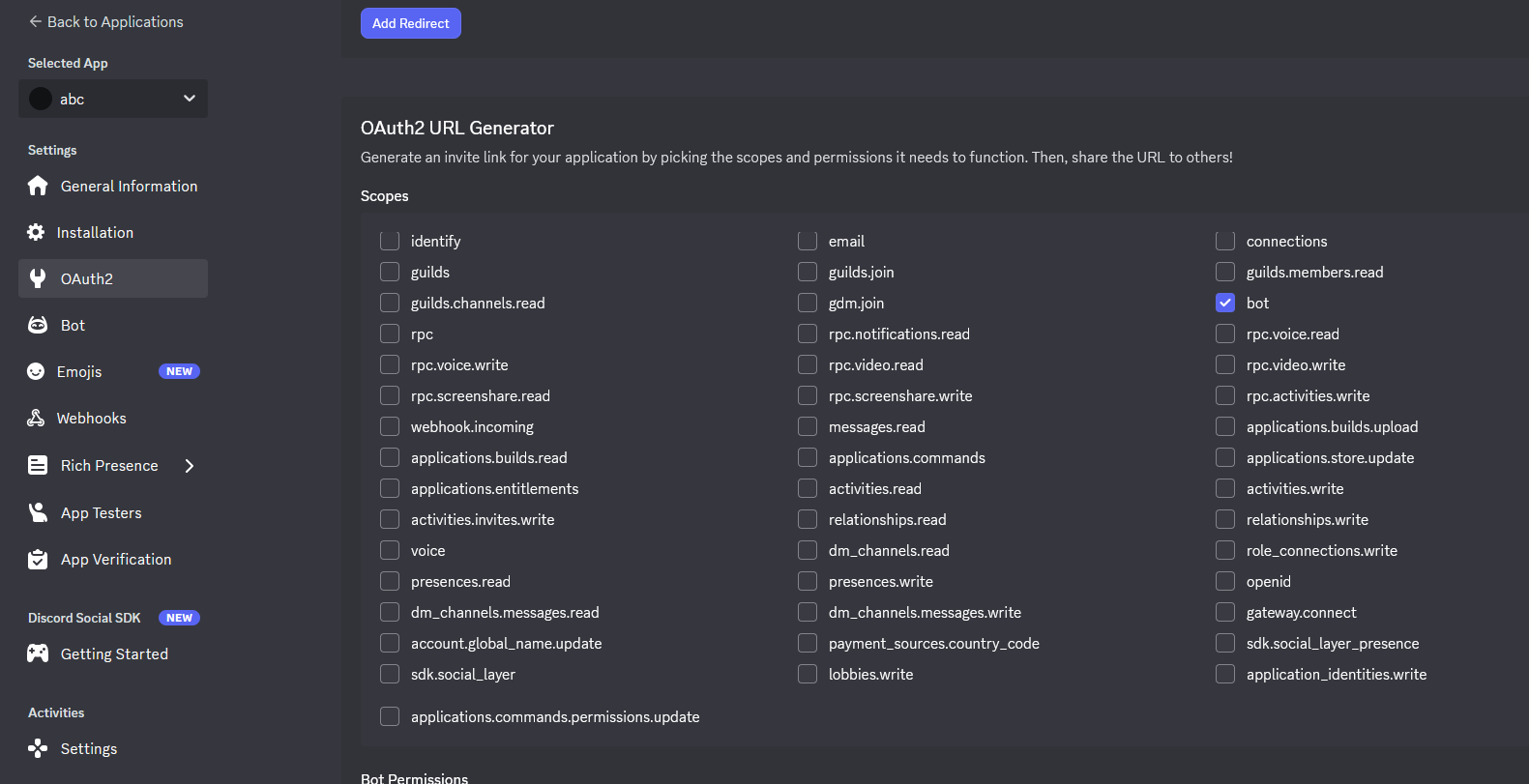The width and height of the screenshot is (1529, 784).
Task: Click the Activities Settings icon
Action: tap(38, 748)
